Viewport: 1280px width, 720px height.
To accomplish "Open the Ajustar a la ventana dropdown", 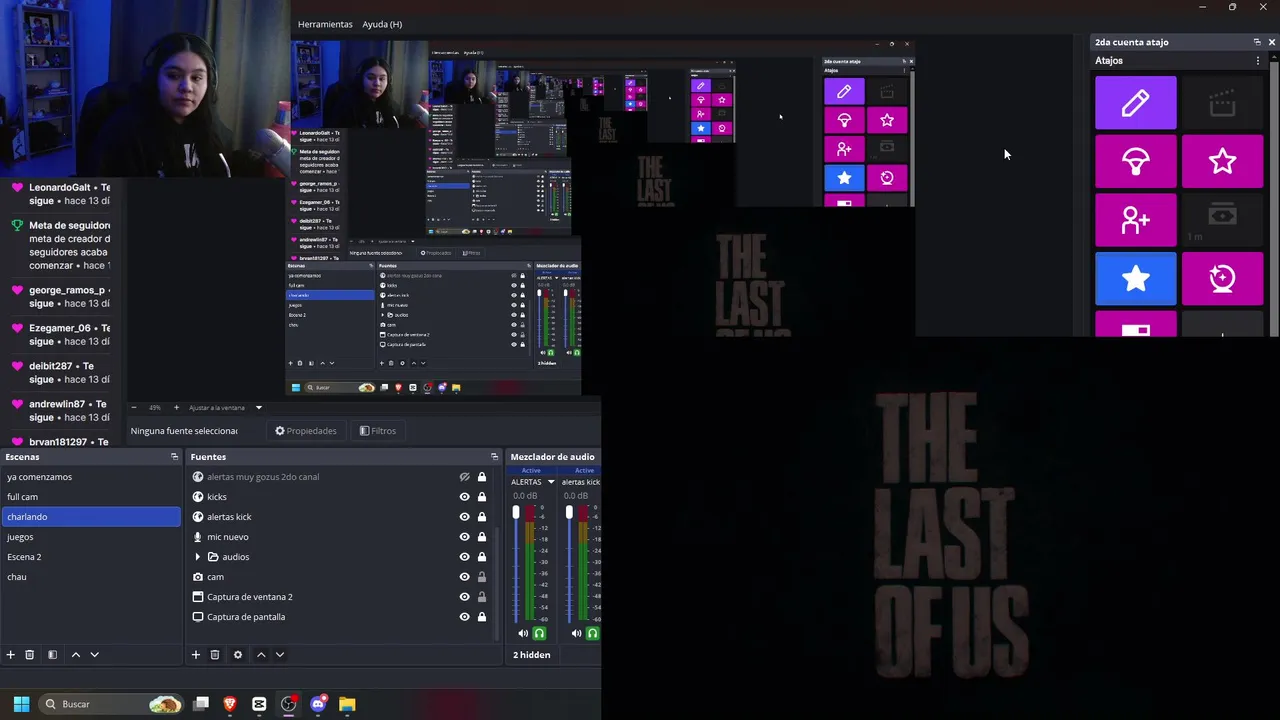I will [258, 407].
